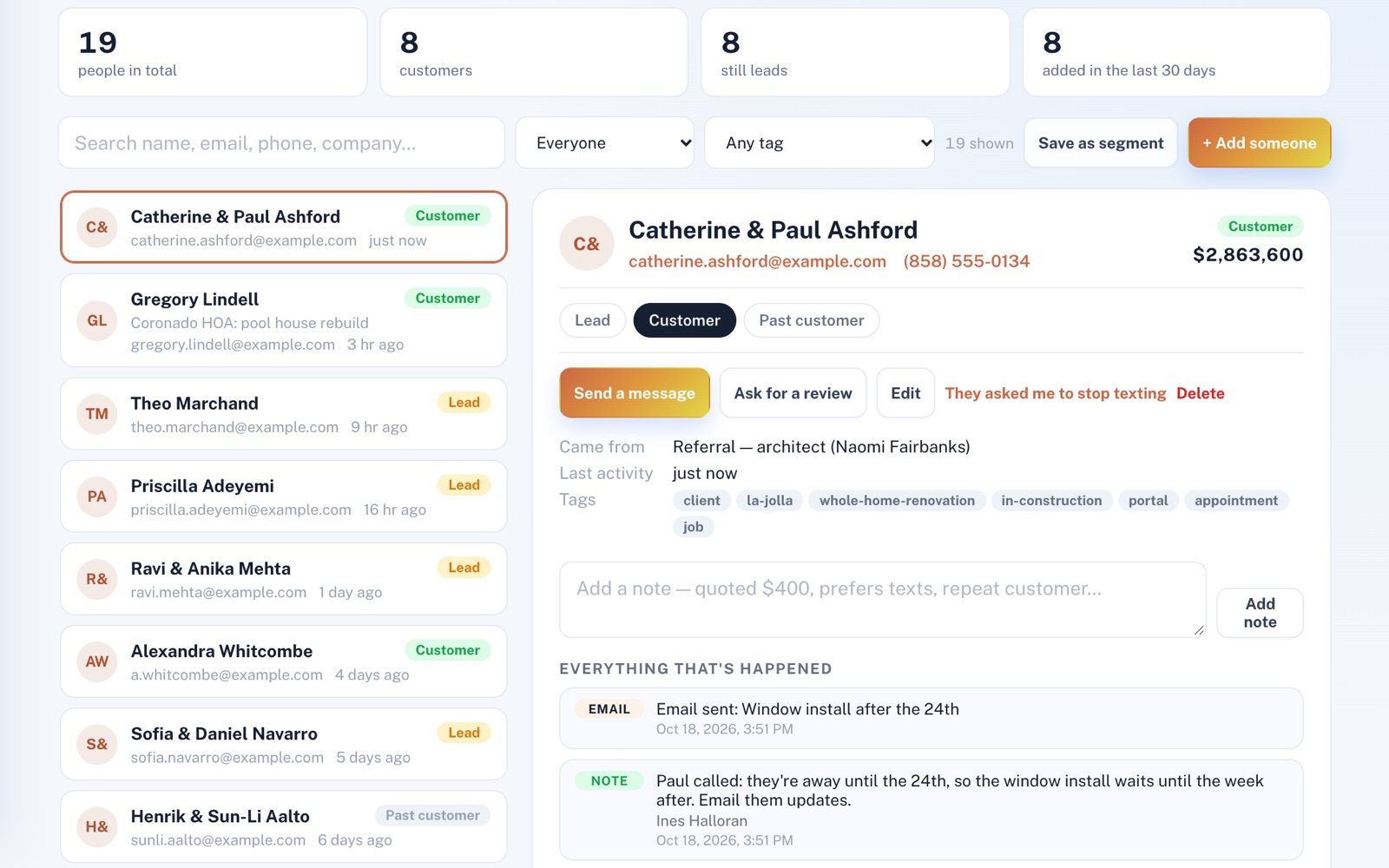
Task: Open catherine.ashford@example.com email link in header
Action: click(x=757, y=261)
